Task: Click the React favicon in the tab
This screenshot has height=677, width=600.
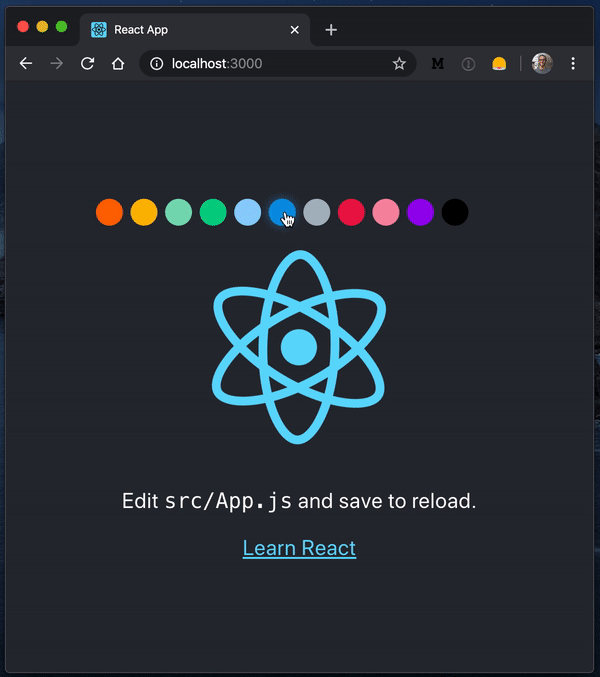Action: (x=99, y=30)
